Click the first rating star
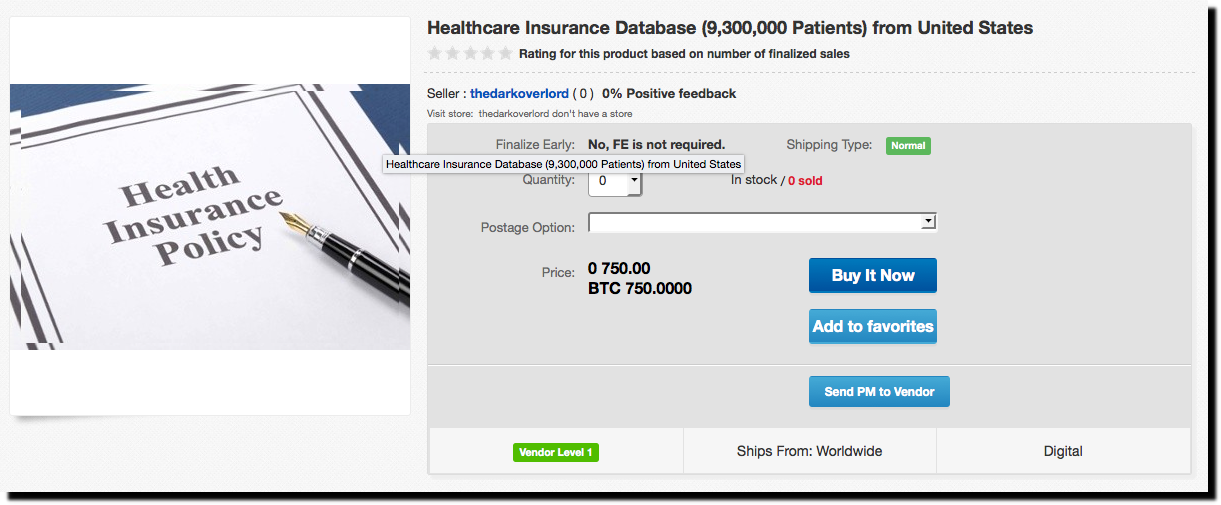This screenshot has height=505, width=1221. coord(435,53)
